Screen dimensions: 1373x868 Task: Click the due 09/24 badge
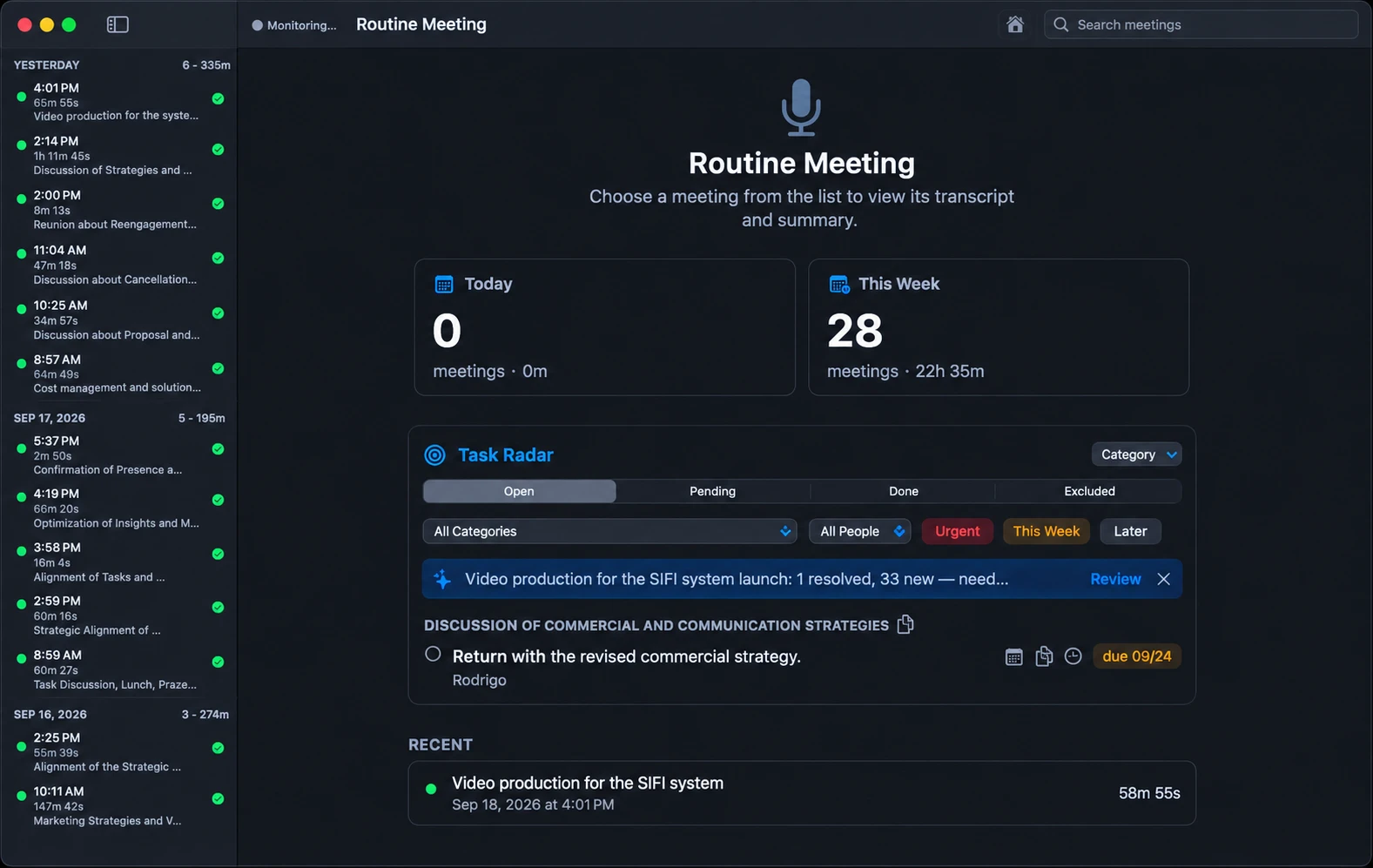pyautogui.click(x=1136, y=656)
